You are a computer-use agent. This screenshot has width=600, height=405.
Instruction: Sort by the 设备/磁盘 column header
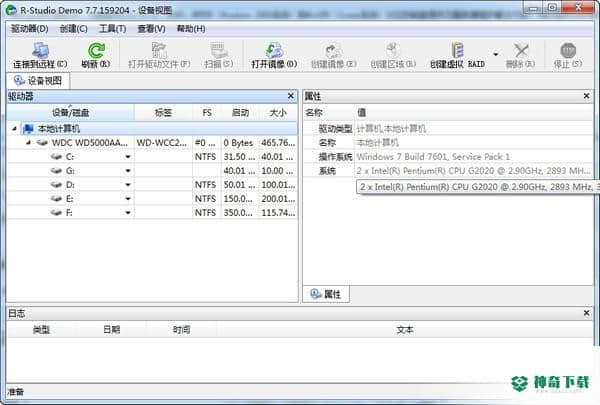(x=70, y=113)
